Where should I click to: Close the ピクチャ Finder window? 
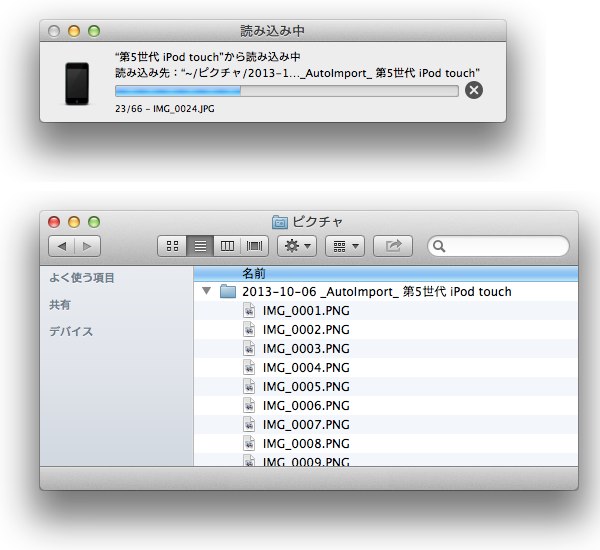(x=54, y=222)
